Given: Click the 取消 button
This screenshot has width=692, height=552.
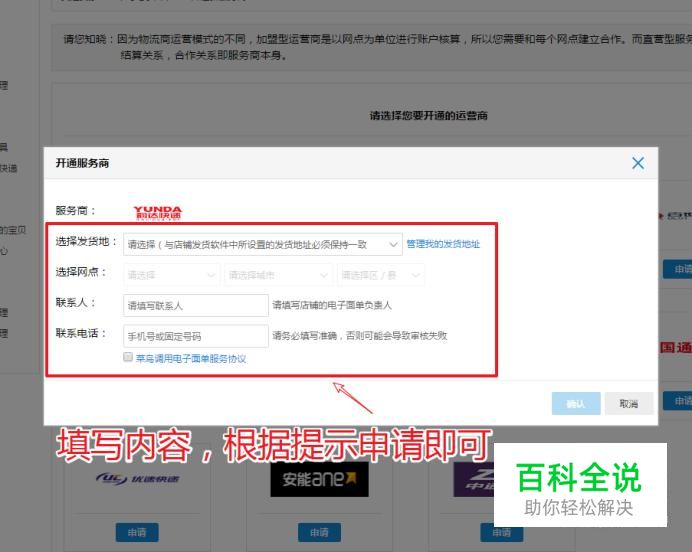Looking at the screenshot, I should [628, 403].
